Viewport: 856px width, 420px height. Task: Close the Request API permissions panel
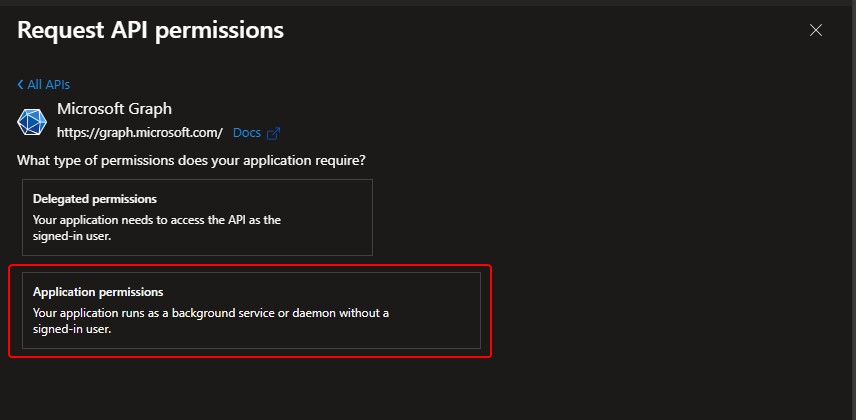tap(816, 30)
